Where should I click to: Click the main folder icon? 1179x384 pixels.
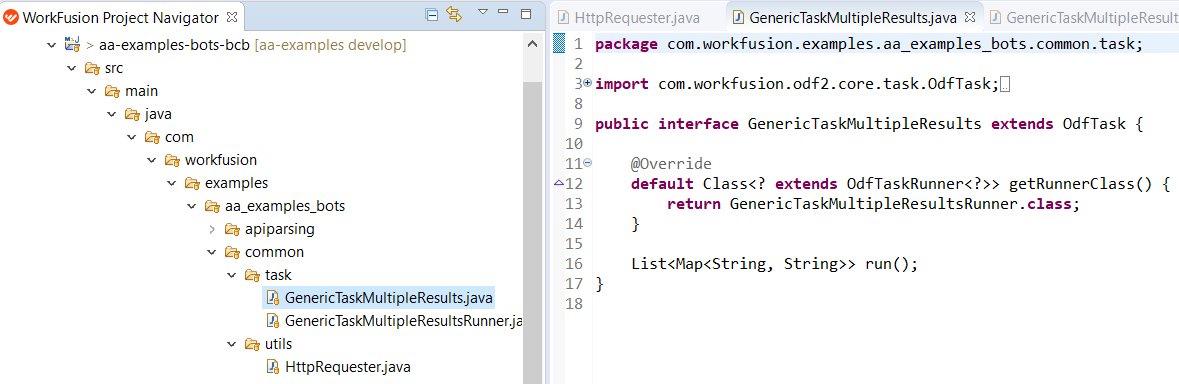point(112,92)
